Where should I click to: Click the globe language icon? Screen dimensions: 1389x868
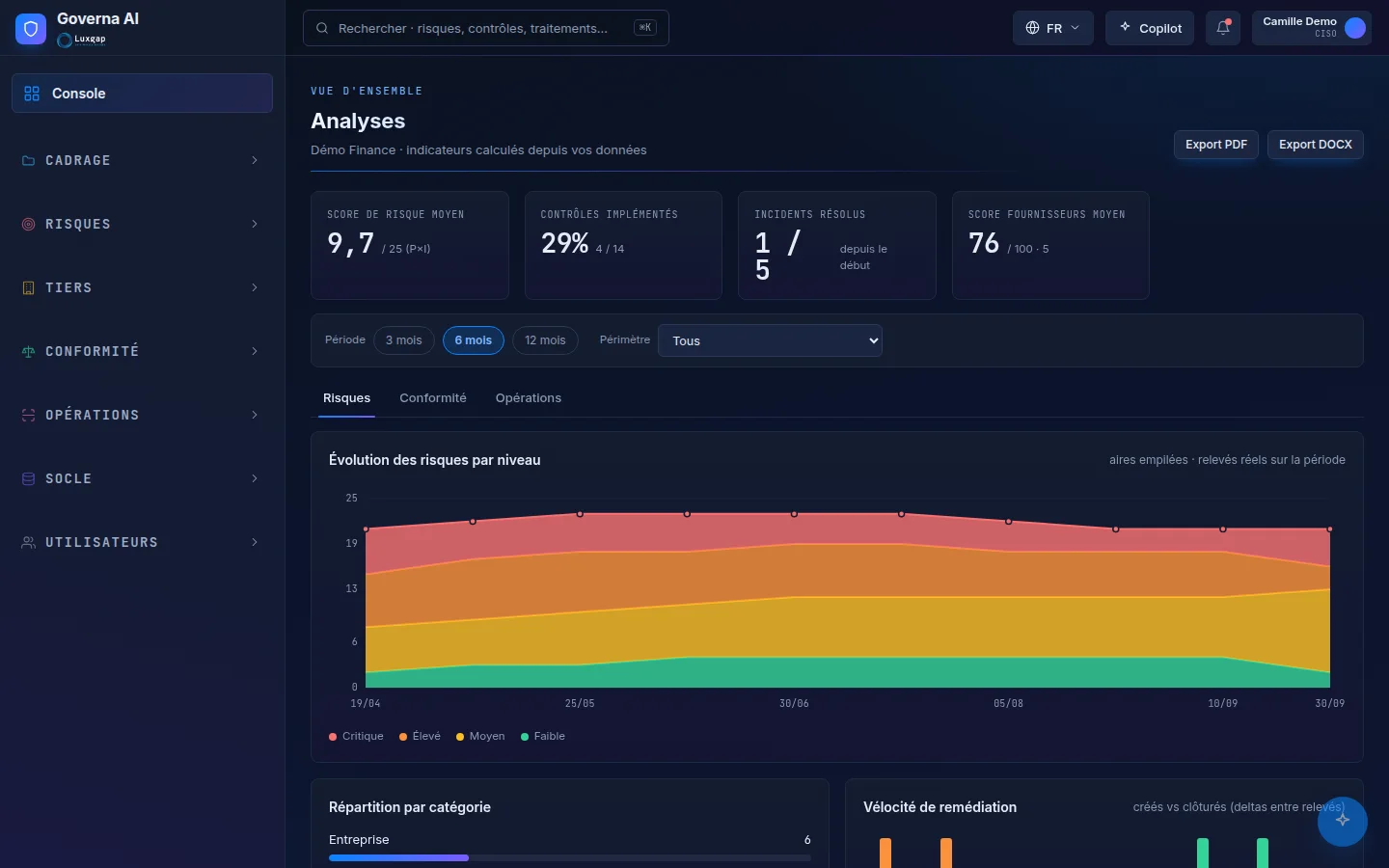[1032, 28]
